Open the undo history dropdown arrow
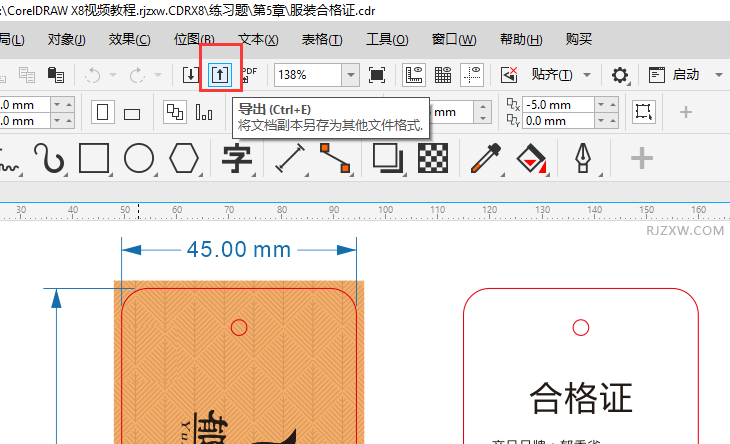 coord(113,74)
